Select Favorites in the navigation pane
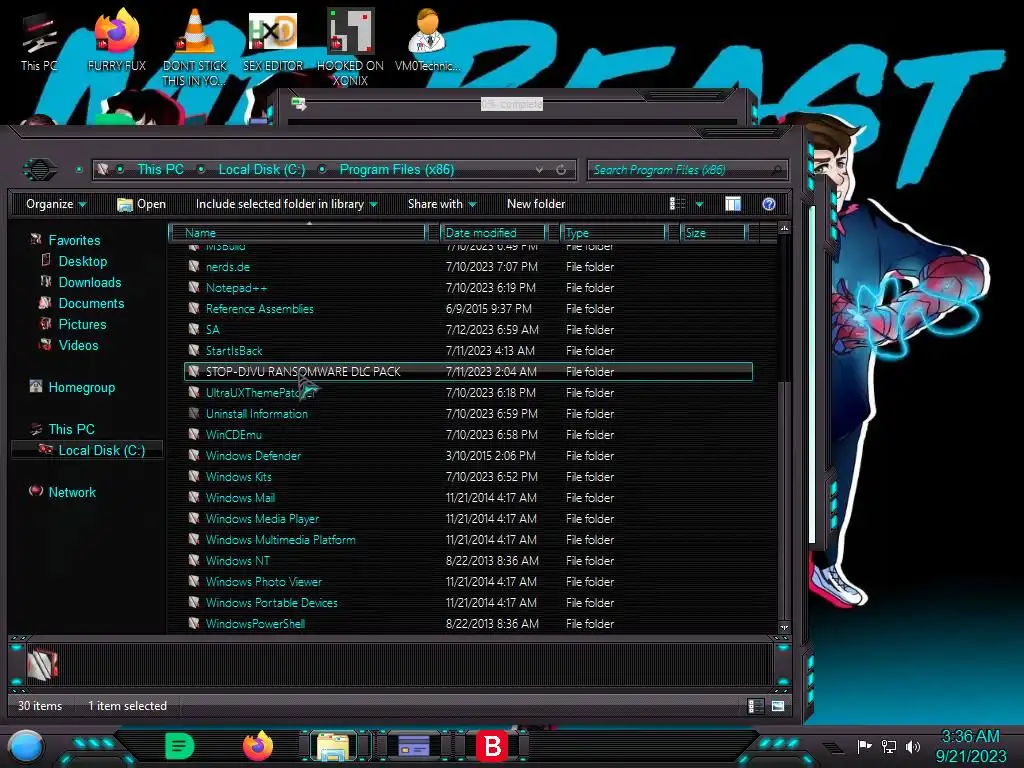 74,240
